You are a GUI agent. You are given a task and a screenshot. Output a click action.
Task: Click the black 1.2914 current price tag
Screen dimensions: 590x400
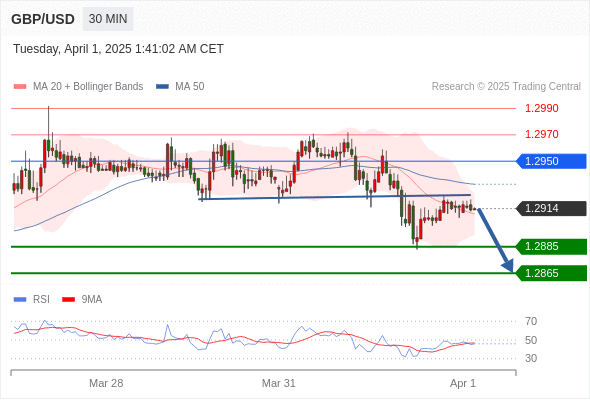(551, 208)
